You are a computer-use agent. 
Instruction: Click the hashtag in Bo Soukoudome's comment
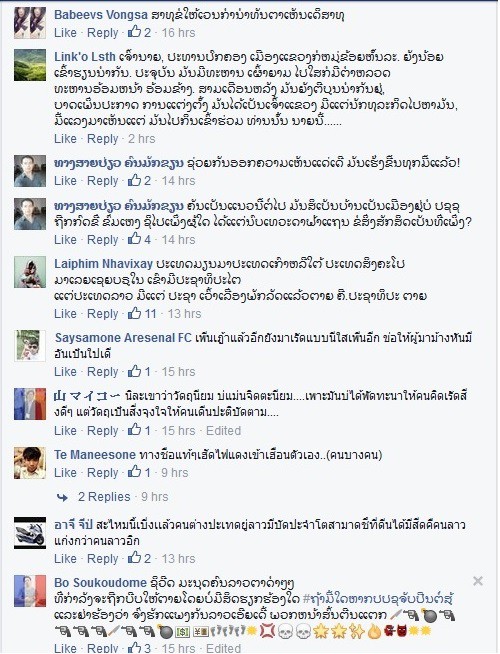[x=378, y=599]
